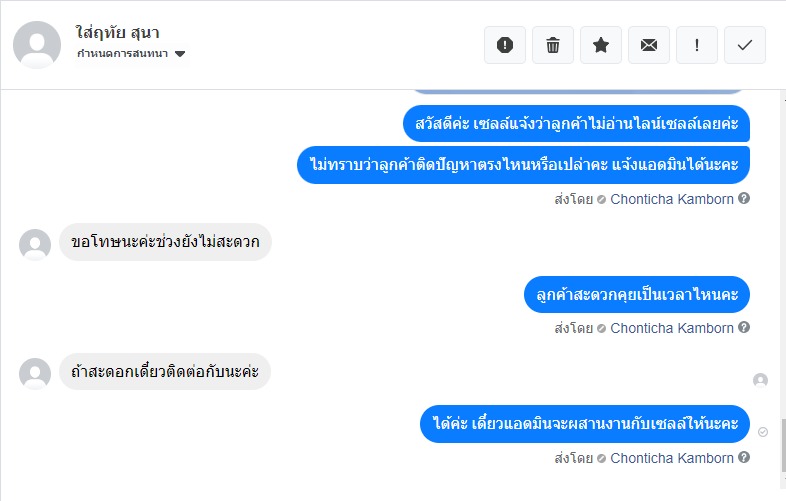Click the spam report icon in header

505,45
